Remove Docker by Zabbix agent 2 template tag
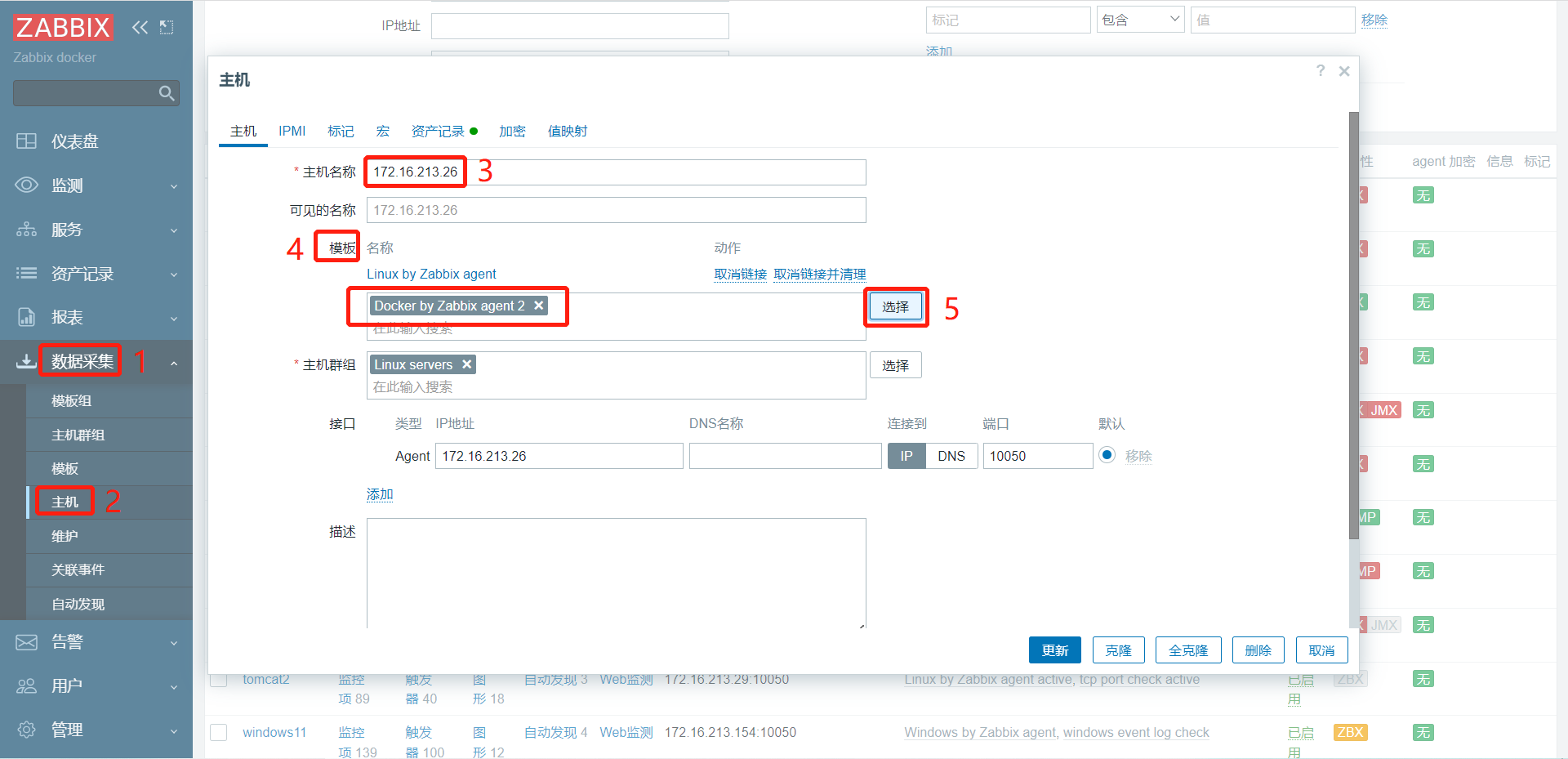The width and height of the screenshot is (1568, 759). pos(539,306)
